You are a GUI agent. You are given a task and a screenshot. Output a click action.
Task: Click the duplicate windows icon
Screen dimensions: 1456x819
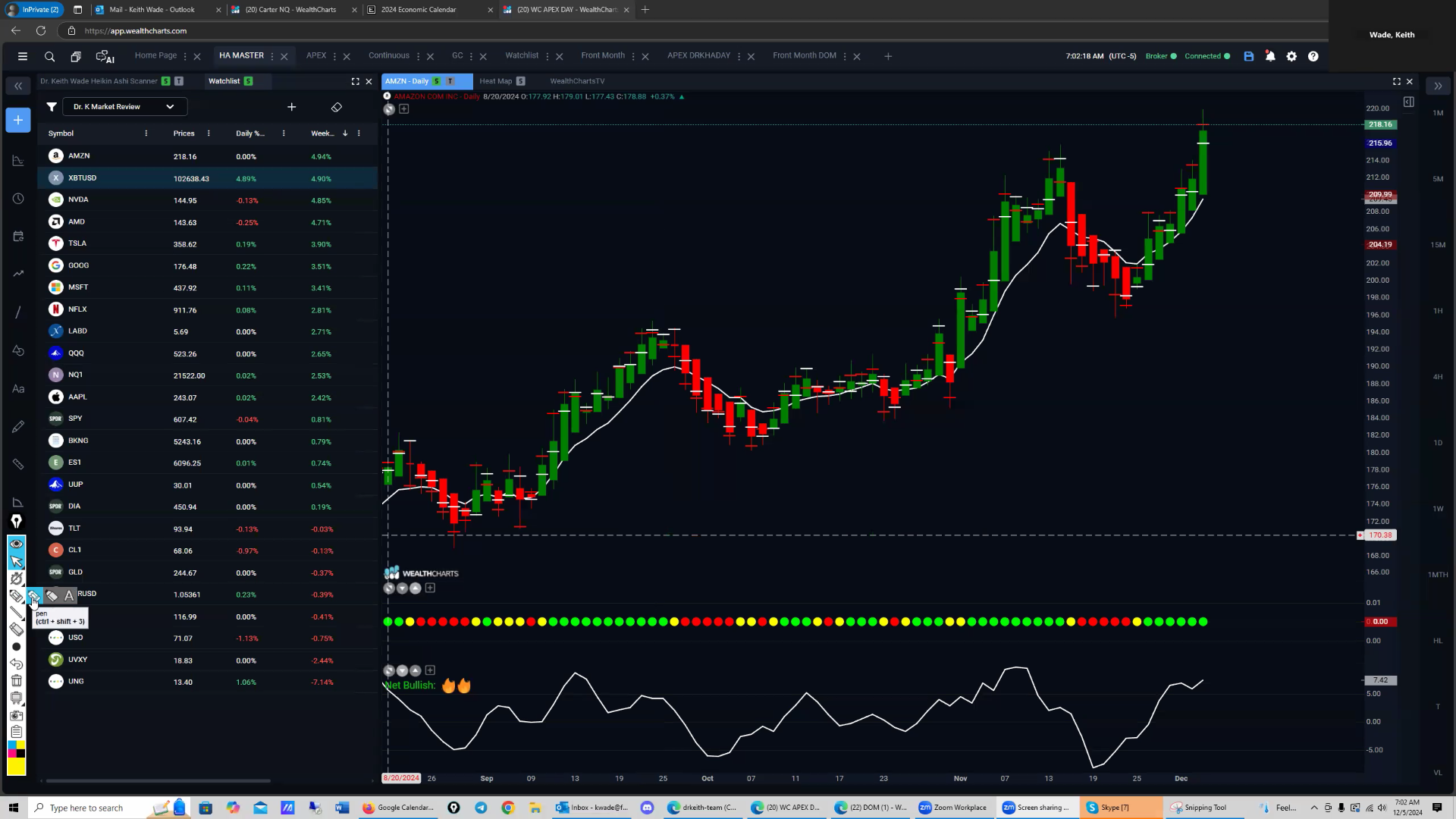pos(76,56)
